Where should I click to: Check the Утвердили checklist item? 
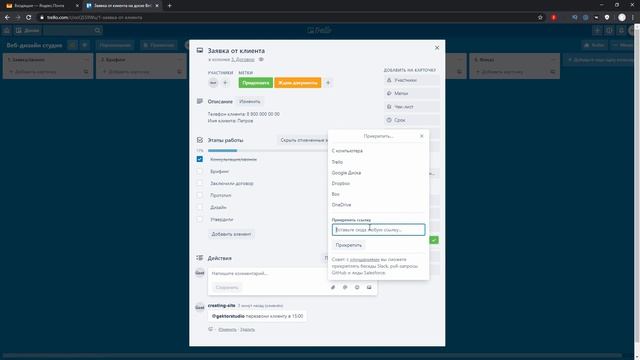(200, 219)
